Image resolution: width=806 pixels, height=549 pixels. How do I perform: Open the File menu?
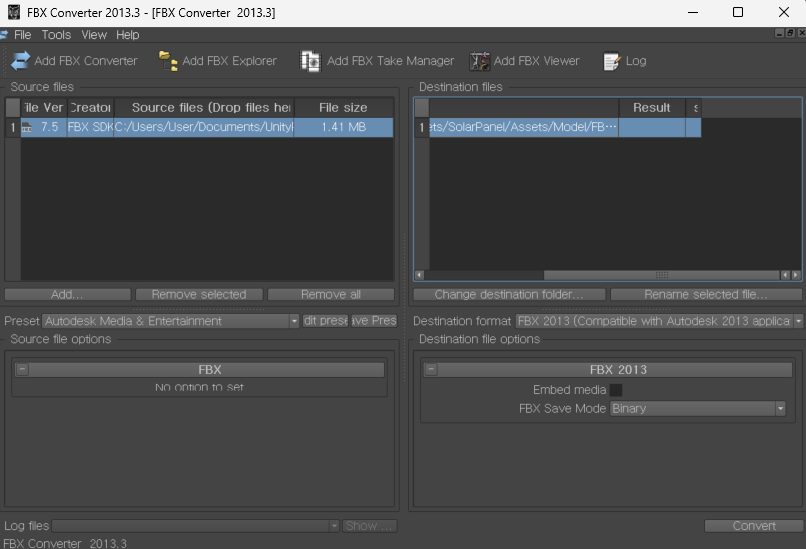point(22,35)
